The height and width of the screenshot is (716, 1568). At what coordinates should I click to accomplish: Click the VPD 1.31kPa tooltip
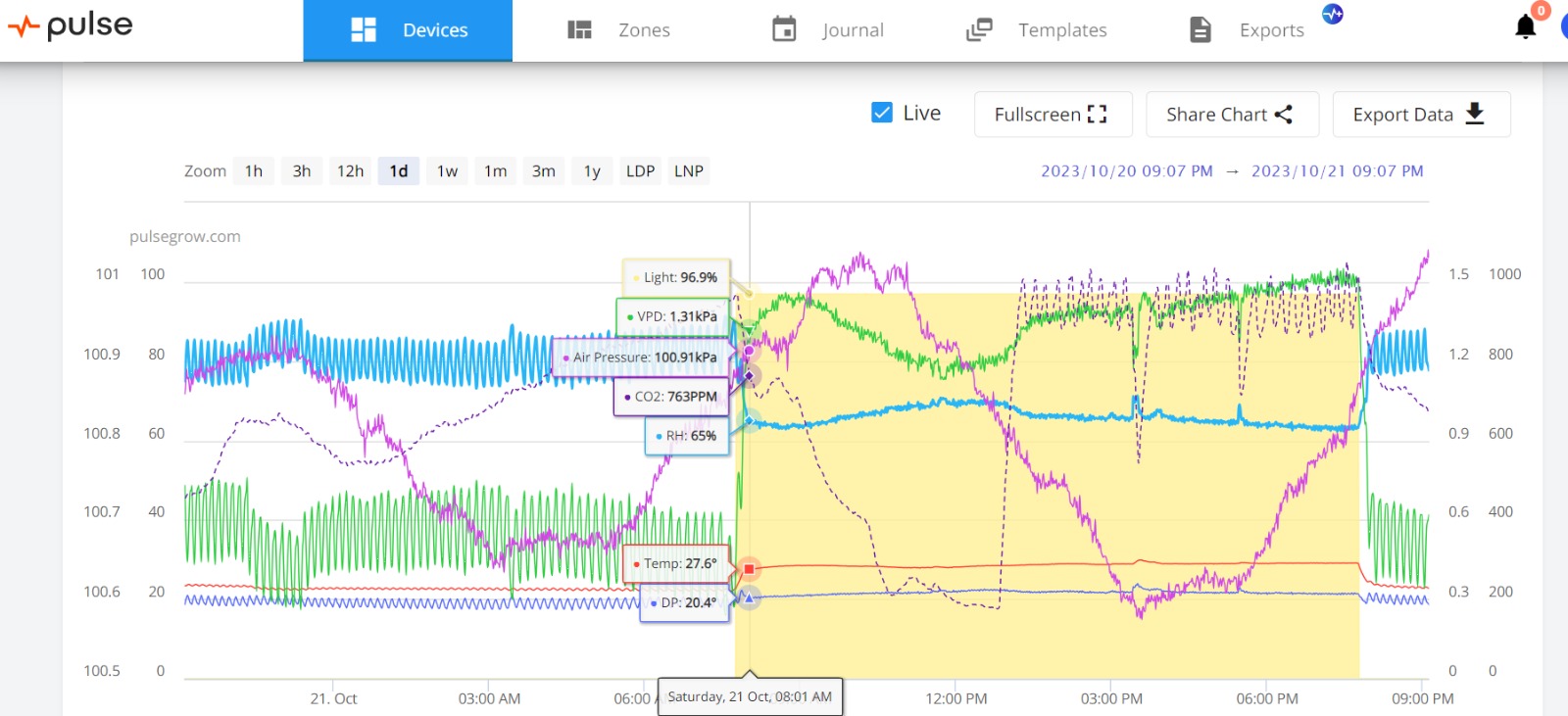[672, 317]
